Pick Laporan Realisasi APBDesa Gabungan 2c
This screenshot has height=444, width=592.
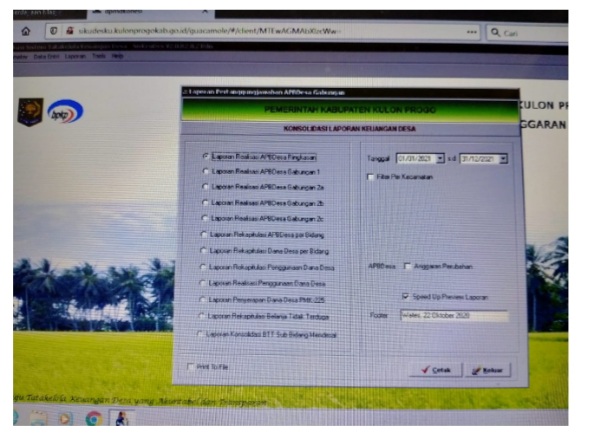(263, 218)
